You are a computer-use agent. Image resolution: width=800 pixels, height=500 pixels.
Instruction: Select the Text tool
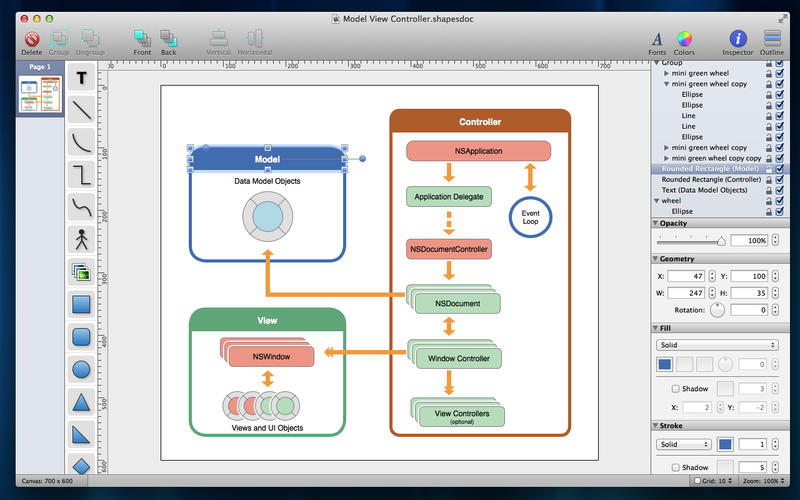(x=82, y=78)
